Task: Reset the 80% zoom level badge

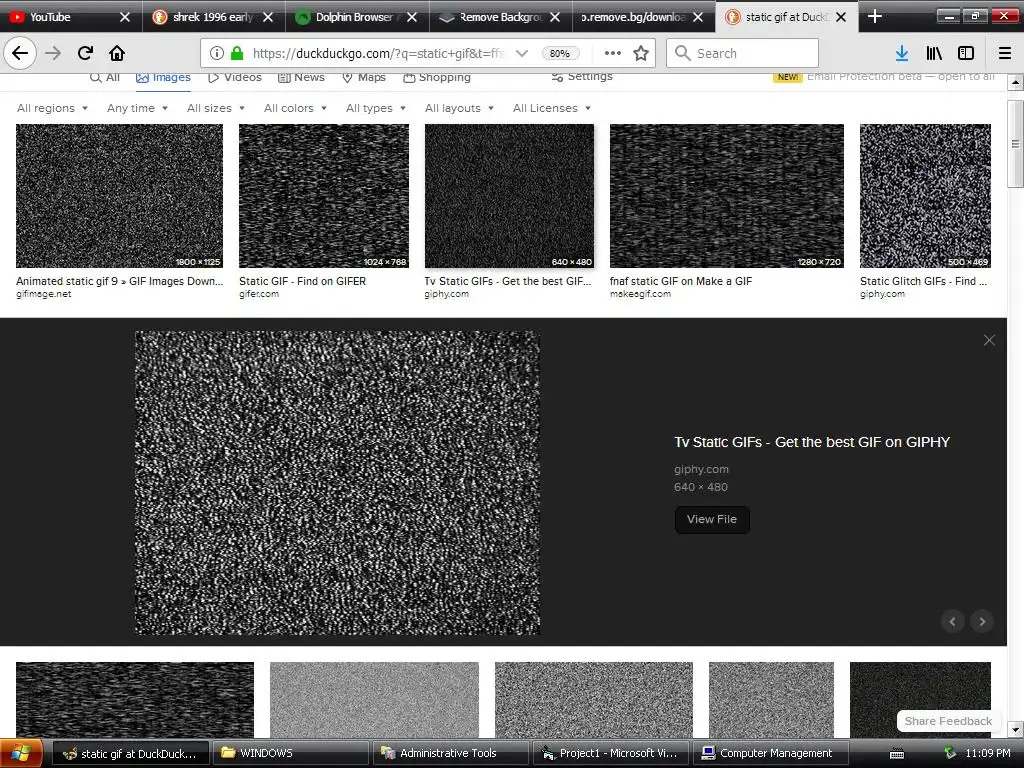Action: pos(560,53)
